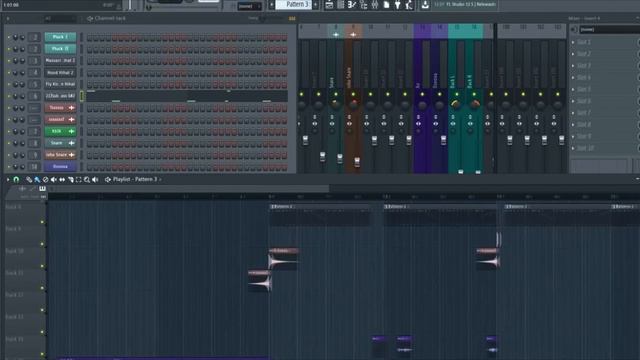
Task: Click the download arrow icon in the top toolbar
Action: pyautogui.click(x=425, y=5)
